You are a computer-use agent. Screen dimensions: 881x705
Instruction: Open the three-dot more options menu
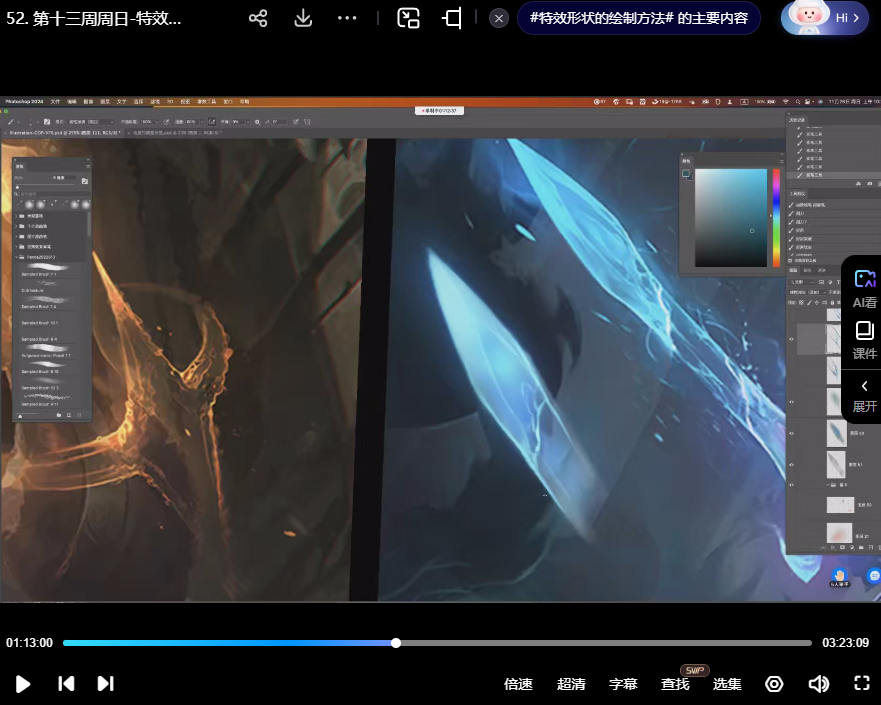click(x=347, y=18)
